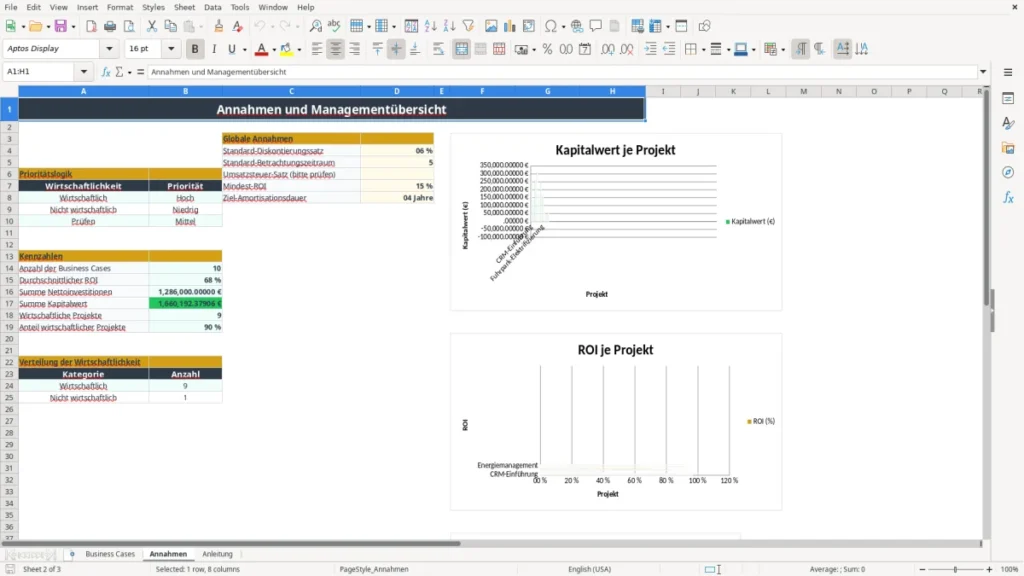1024x576 pixels.
Task: Open the Borders dropdown arrow
Action: (x=703, y=50)
